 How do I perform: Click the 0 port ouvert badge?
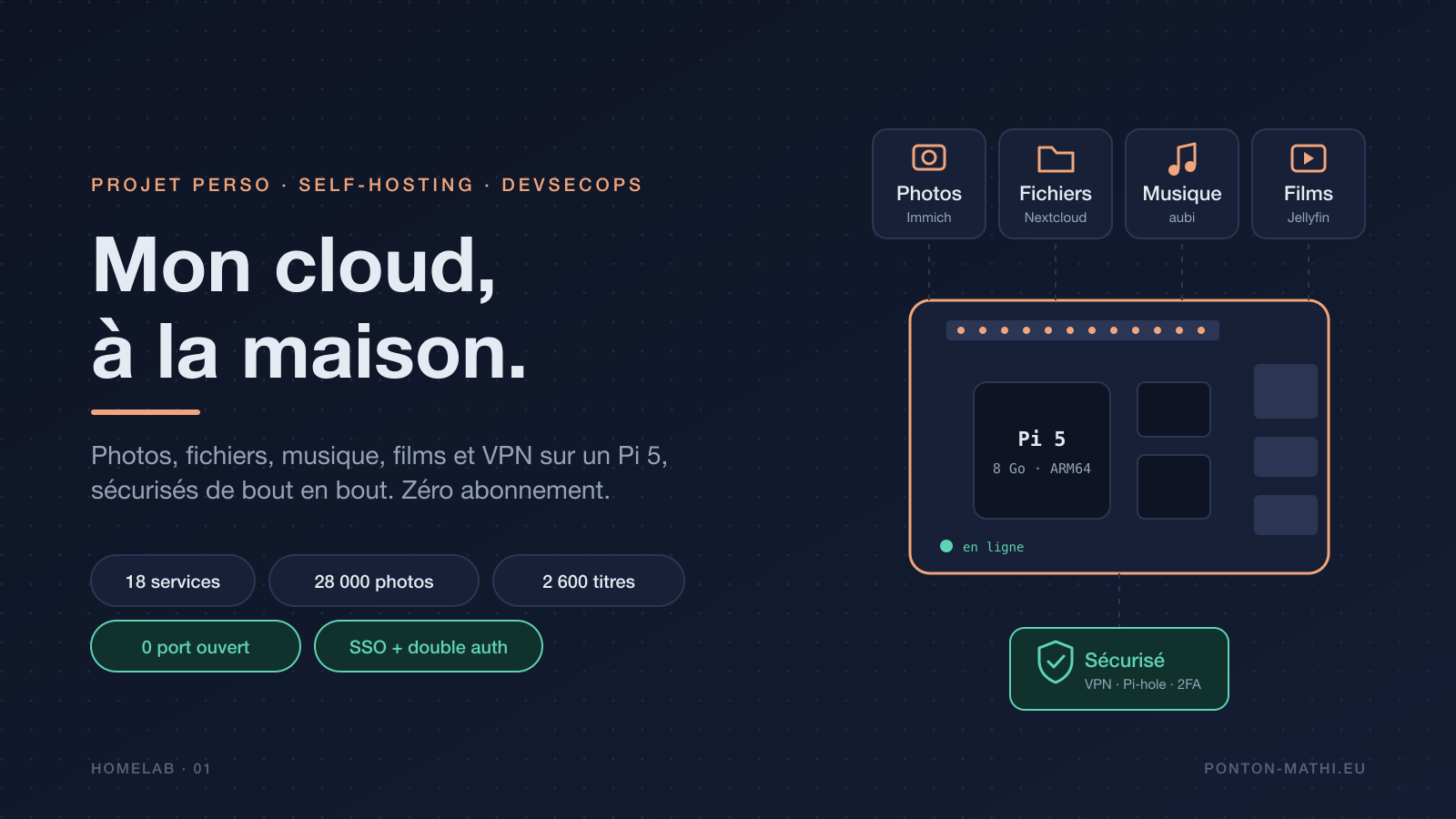click(196, 646)
